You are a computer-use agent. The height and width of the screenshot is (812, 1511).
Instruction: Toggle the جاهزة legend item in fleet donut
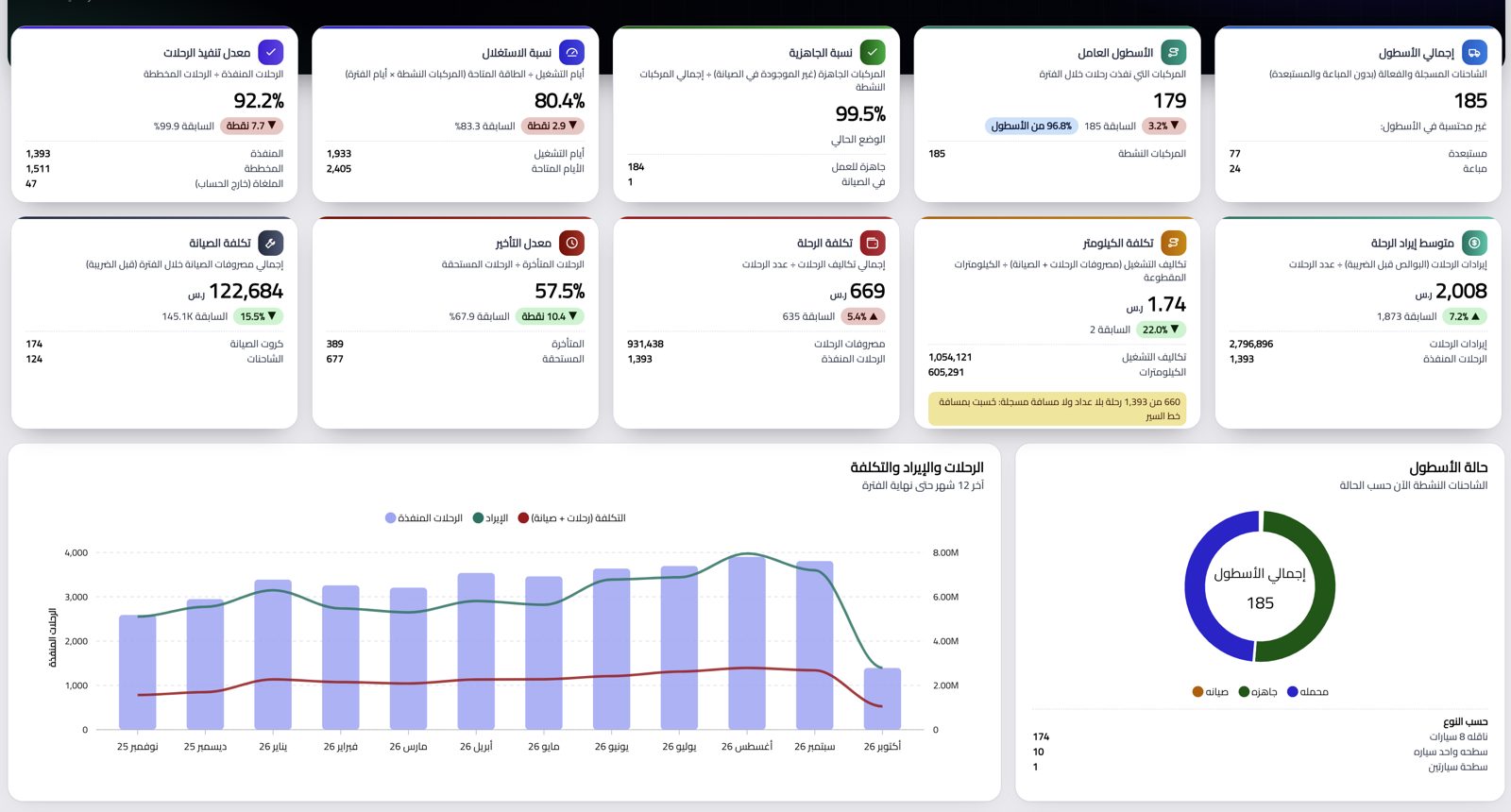pos(1258,692)
